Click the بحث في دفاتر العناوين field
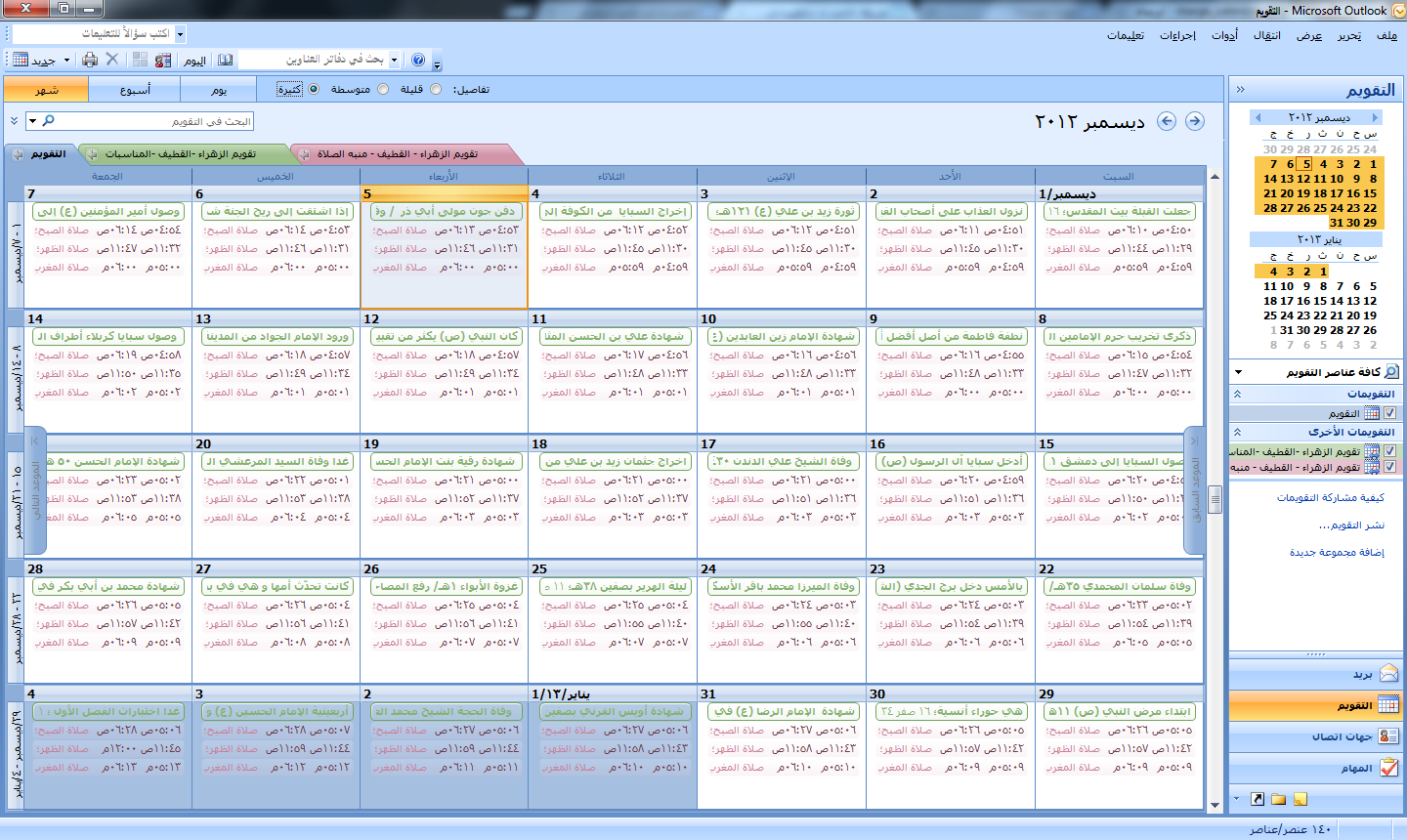The width and height of the screenshot is (1407, 840). 314,61
